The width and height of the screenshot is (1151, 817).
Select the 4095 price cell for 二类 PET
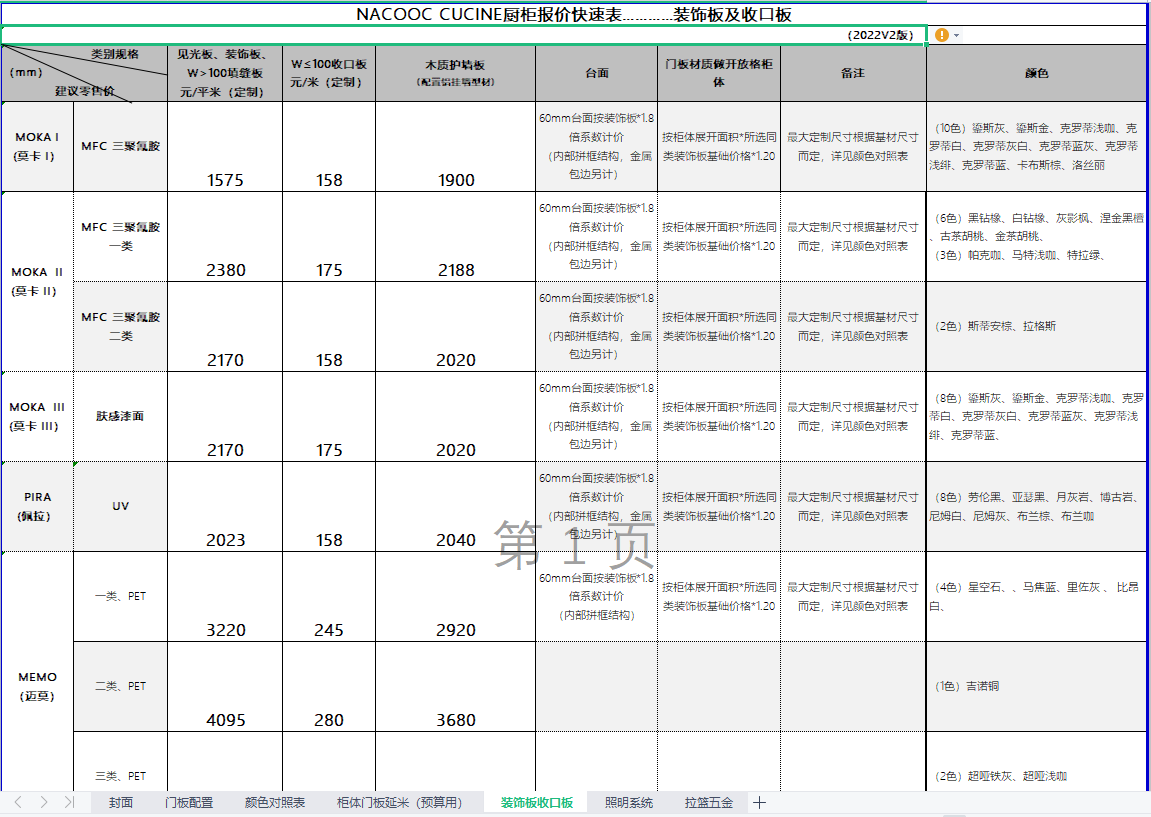point(225,687)
